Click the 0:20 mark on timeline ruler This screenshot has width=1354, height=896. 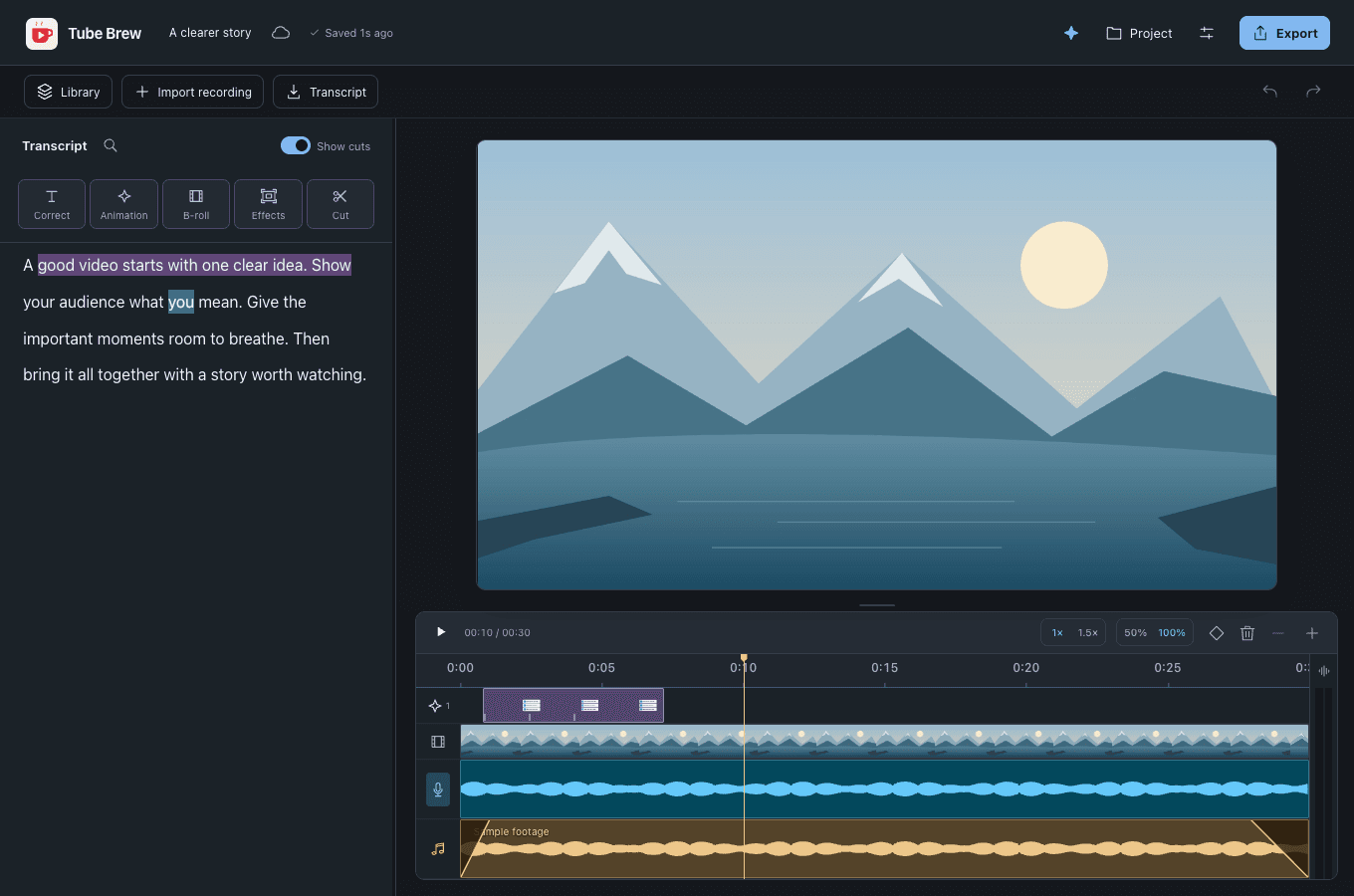click(1026, 668)
